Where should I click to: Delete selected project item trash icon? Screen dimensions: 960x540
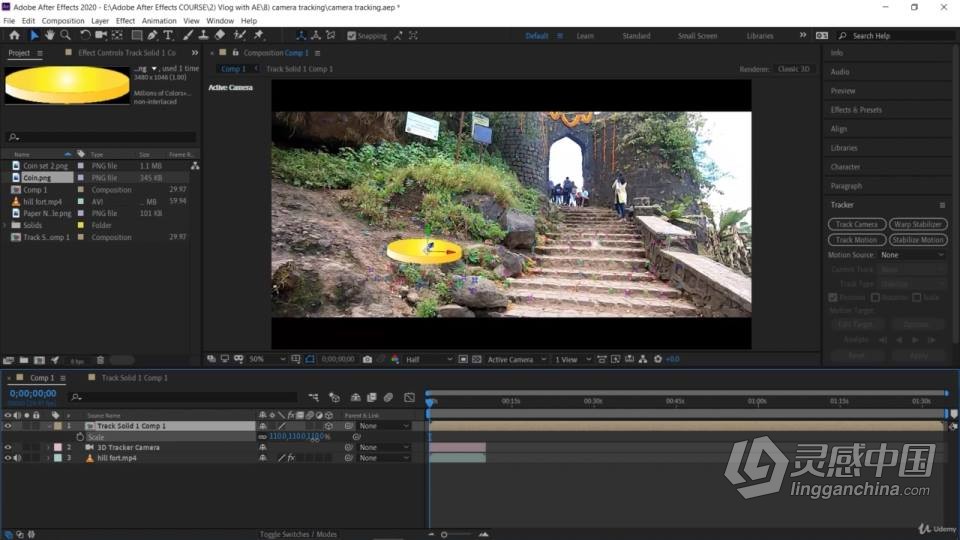coord(100,361)
